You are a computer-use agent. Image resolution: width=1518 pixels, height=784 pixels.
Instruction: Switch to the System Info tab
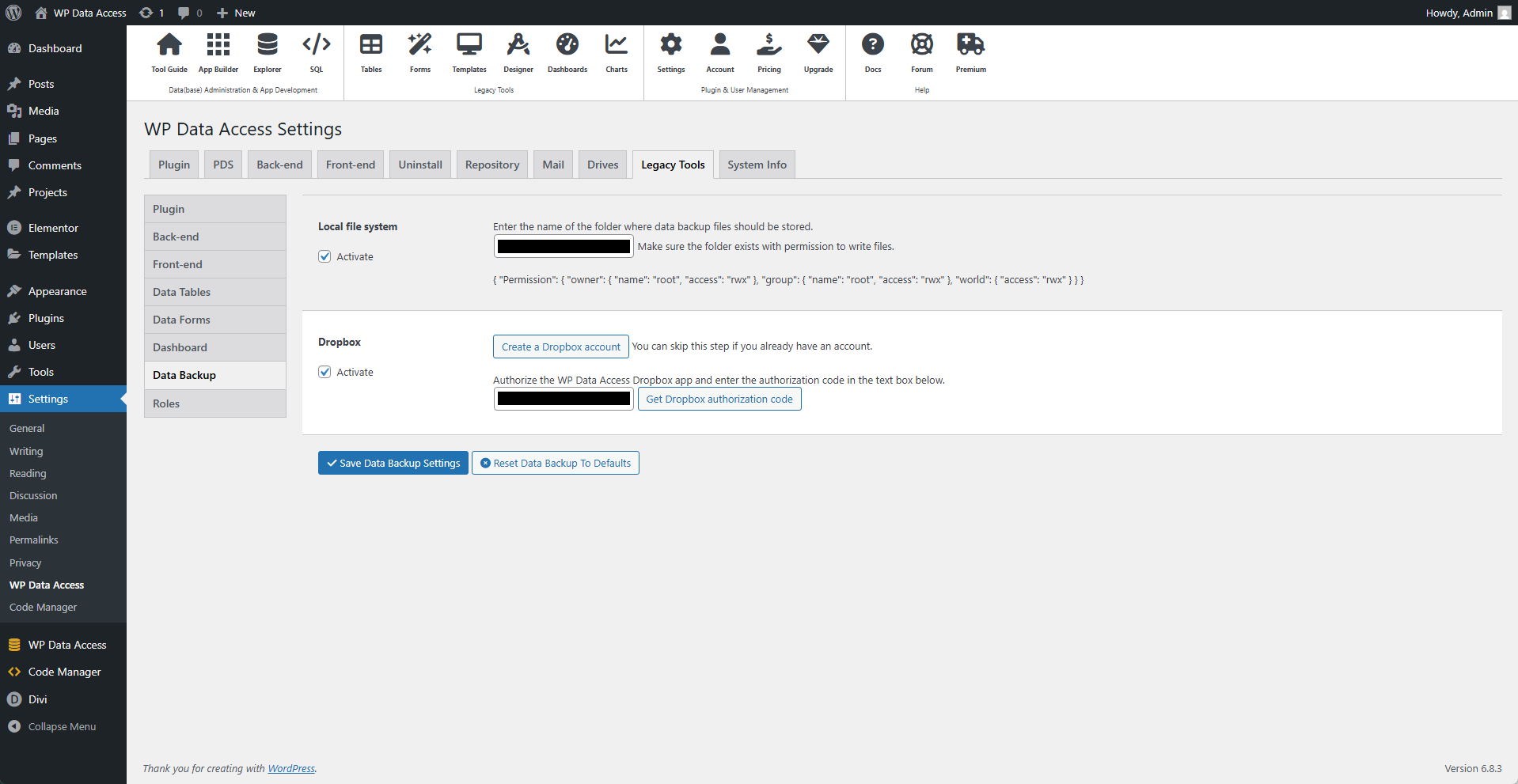point(756,164)
